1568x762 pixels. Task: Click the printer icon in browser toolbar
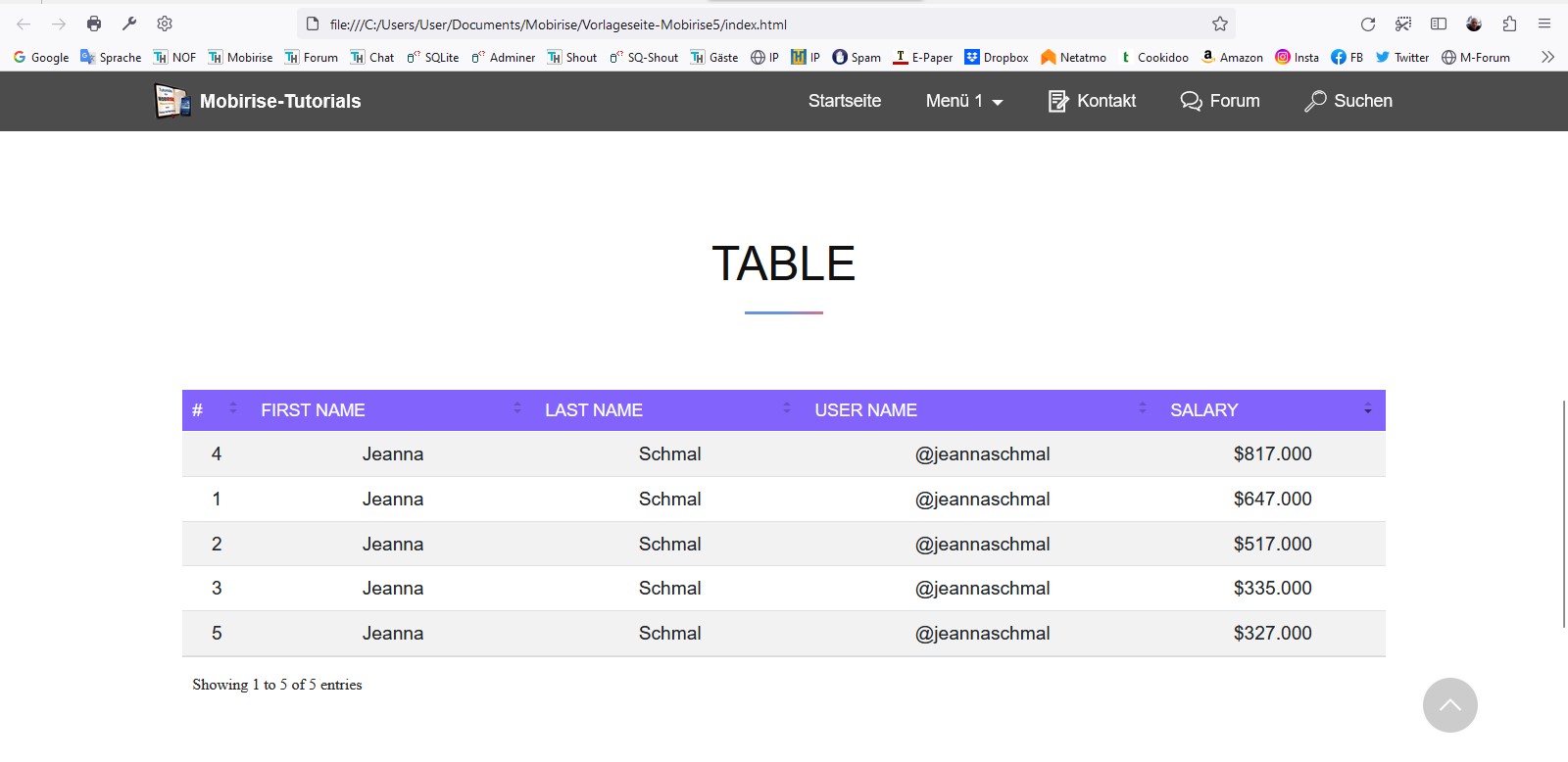(94, 24)
